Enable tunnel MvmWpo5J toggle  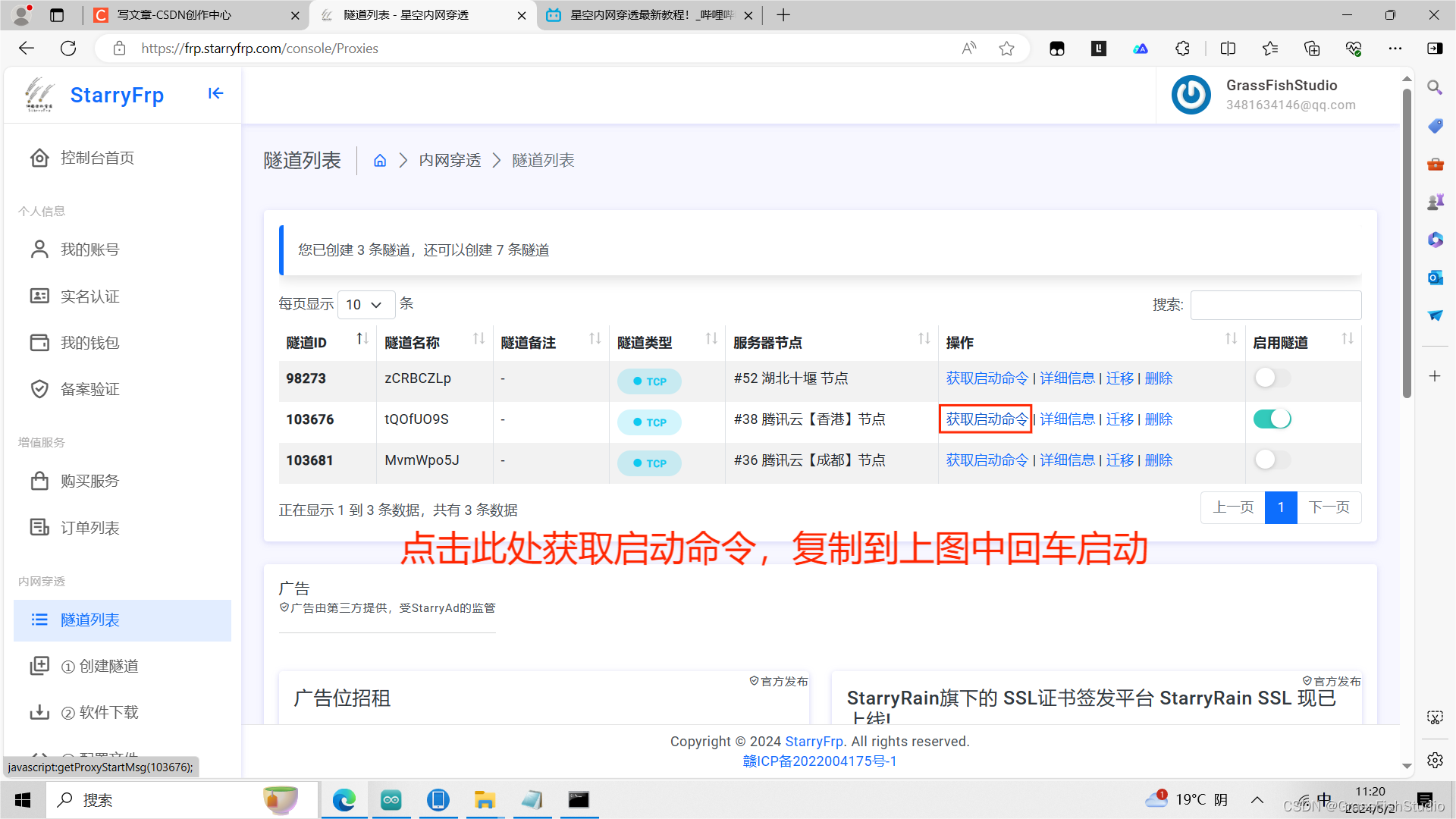pos(1272,460)
